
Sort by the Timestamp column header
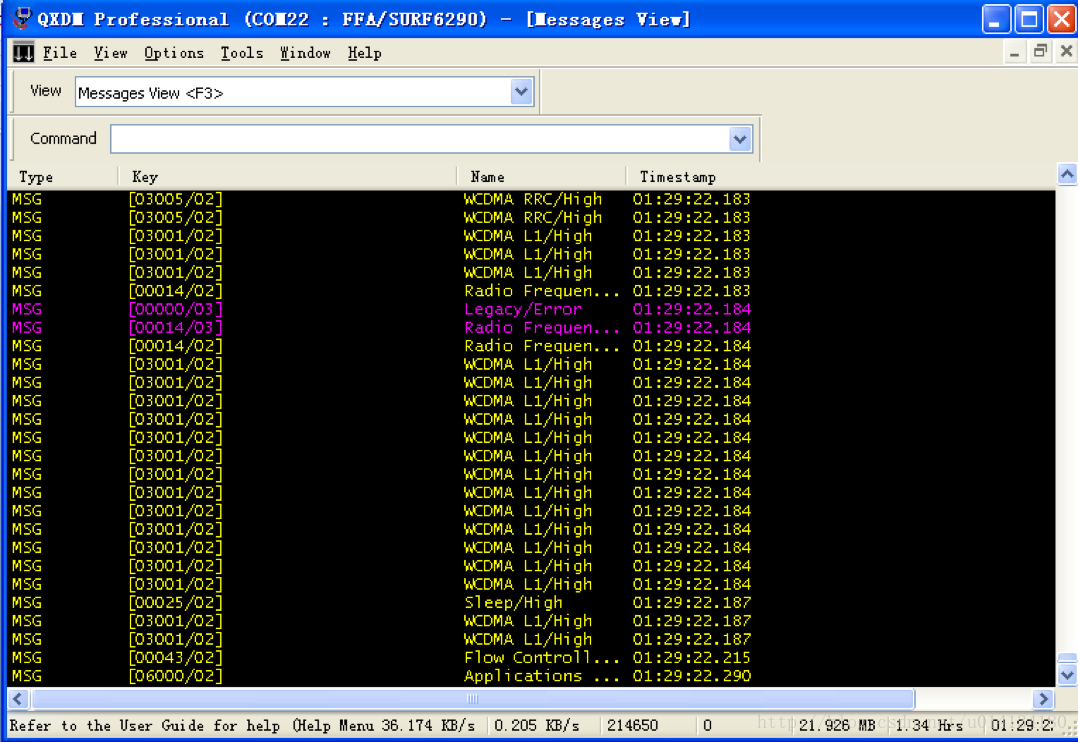[x=840, y=177]
